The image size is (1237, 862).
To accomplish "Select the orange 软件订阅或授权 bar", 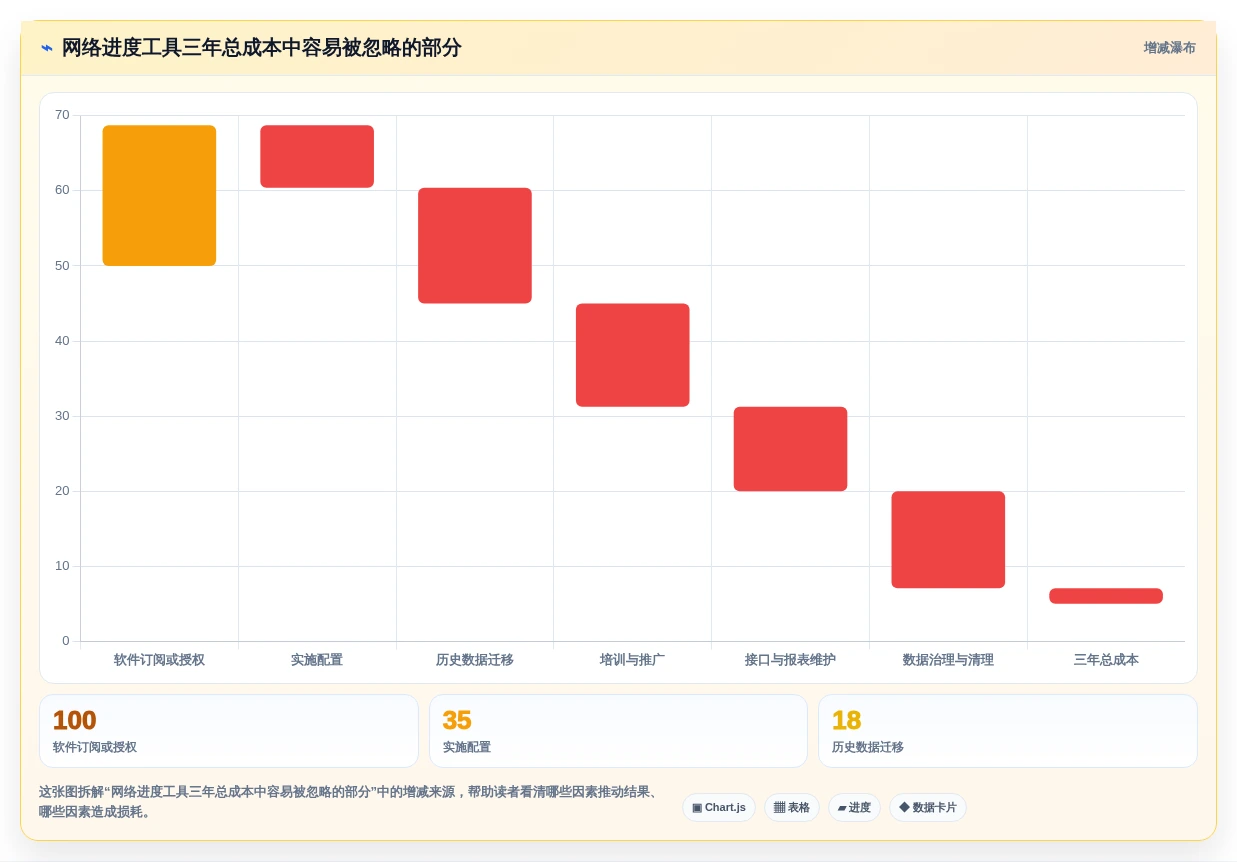I will click(x=159, y=196).
